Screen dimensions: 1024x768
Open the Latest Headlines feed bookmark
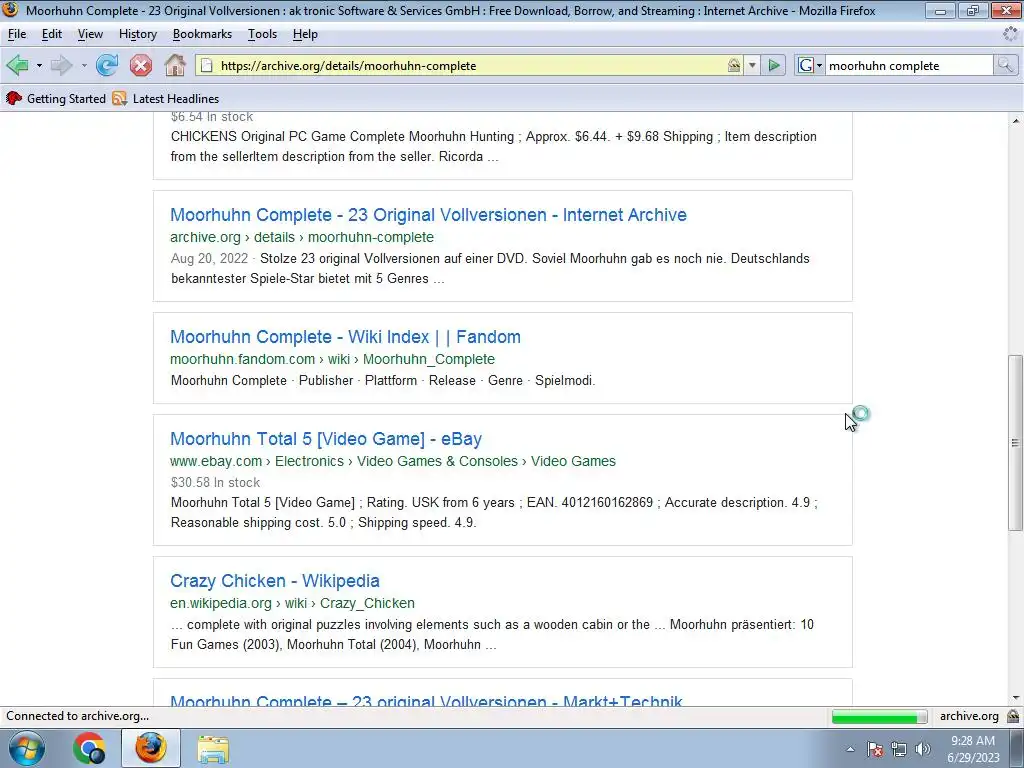[166, 99]
